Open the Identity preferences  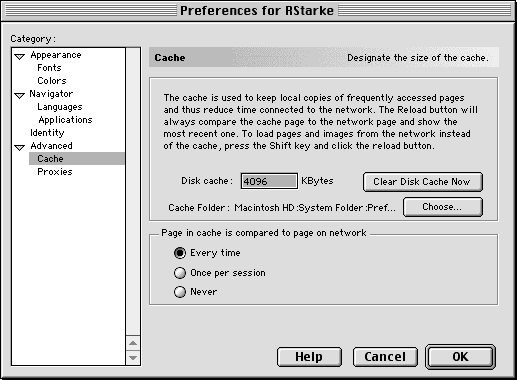point(47,133)
